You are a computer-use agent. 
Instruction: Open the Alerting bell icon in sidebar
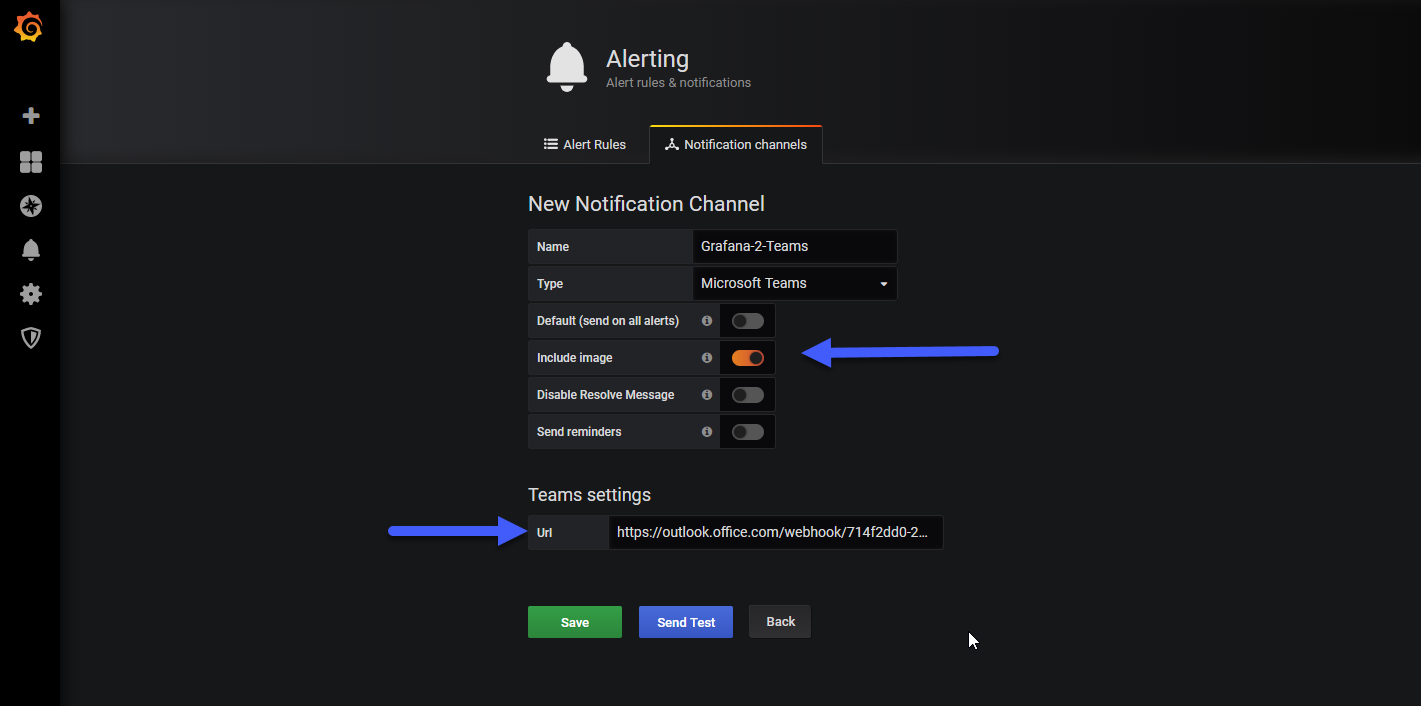(x=30, y=250)
